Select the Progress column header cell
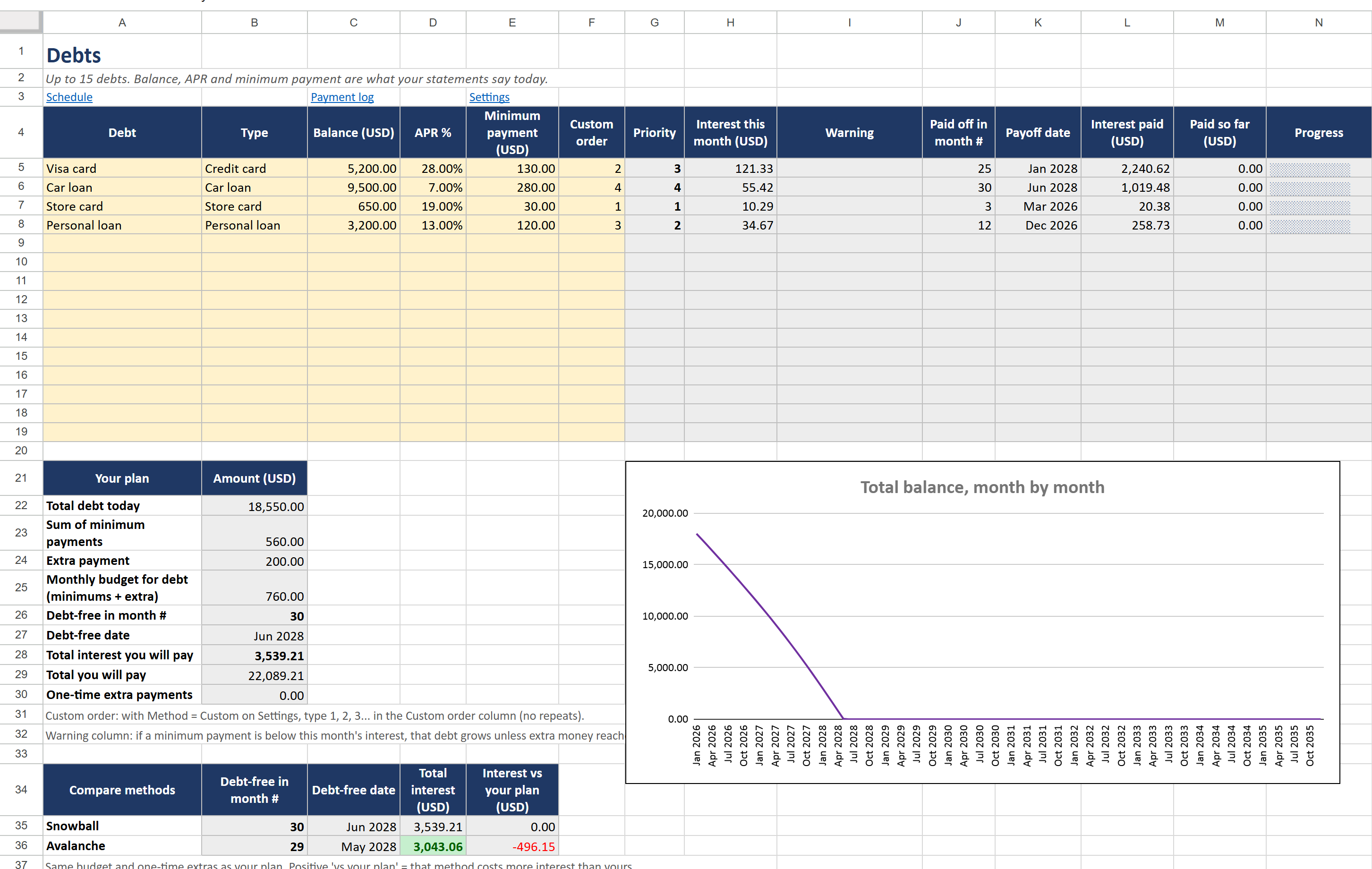Viewport: 1372px width, 869px height. [1319, 132]
